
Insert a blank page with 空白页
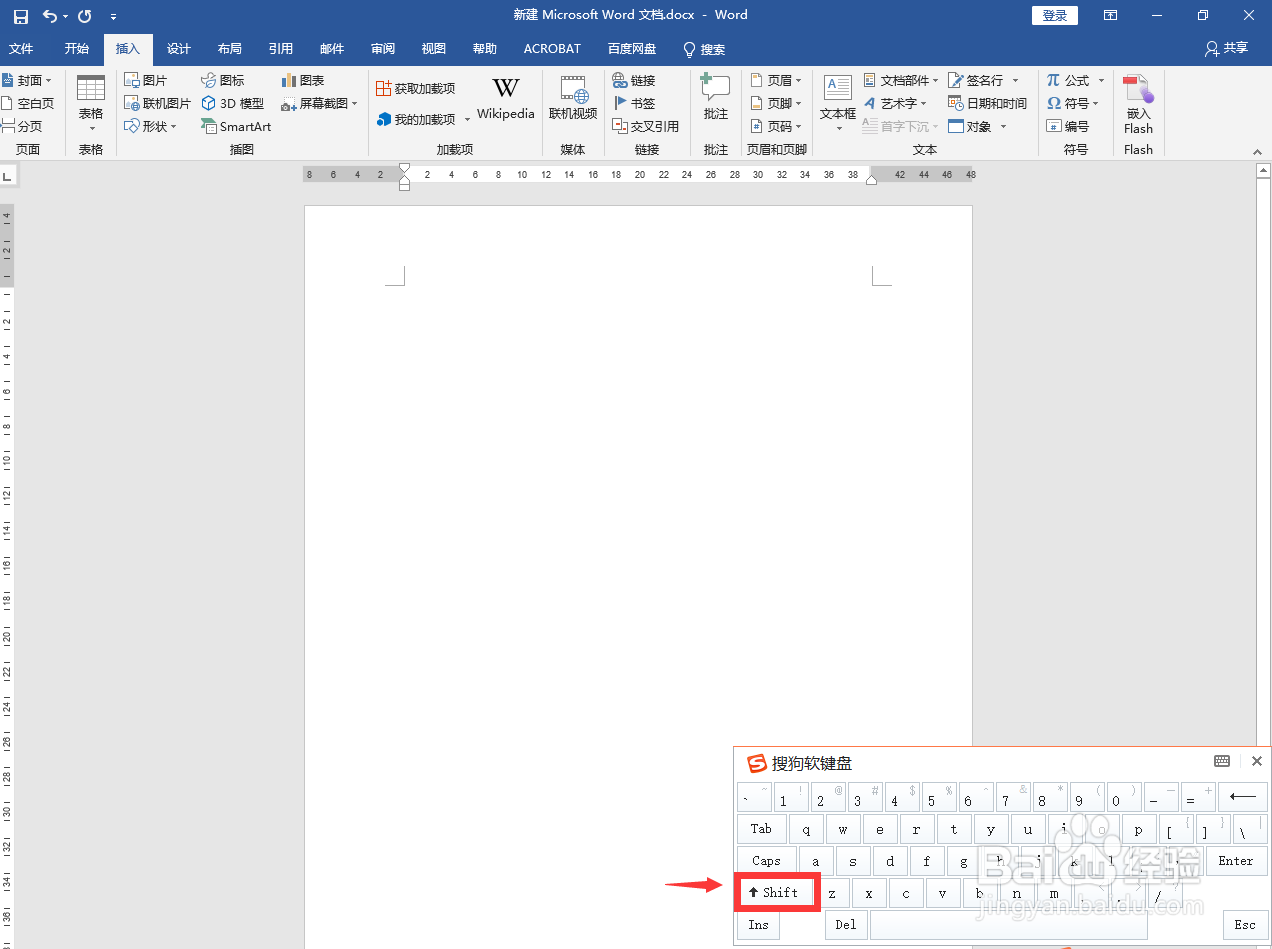(x=27, y=103)
